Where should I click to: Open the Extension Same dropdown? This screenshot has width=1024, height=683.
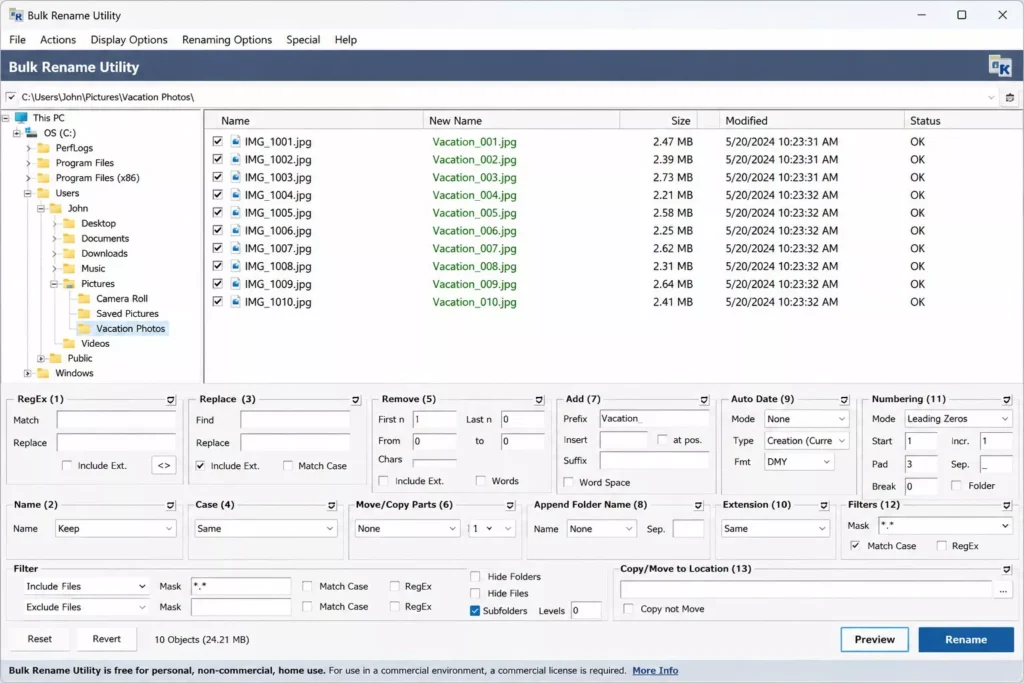click(775, 528)
